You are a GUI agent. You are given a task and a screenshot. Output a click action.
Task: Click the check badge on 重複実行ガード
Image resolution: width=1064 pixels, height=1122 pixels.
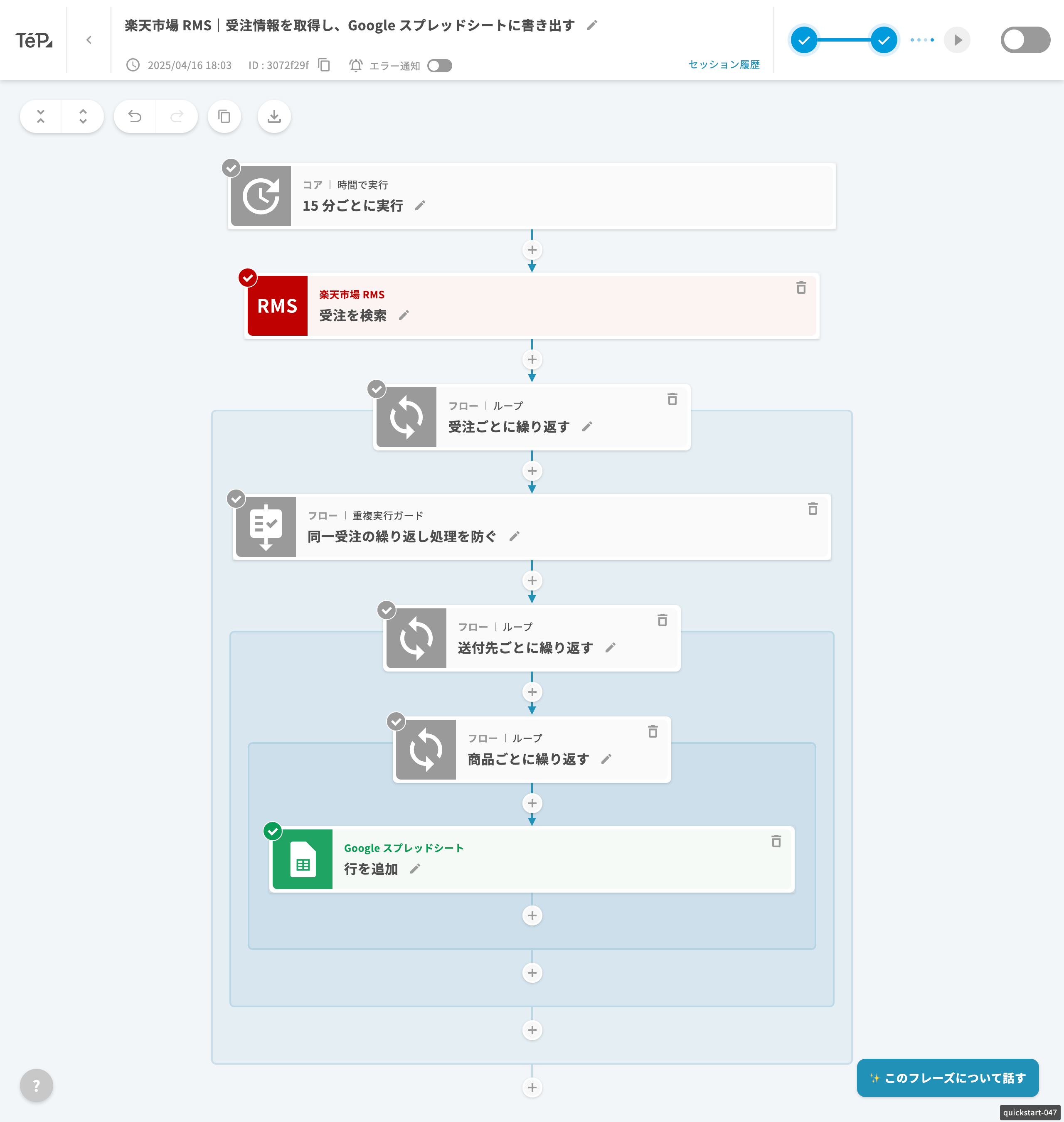click(x=236, y=499)
